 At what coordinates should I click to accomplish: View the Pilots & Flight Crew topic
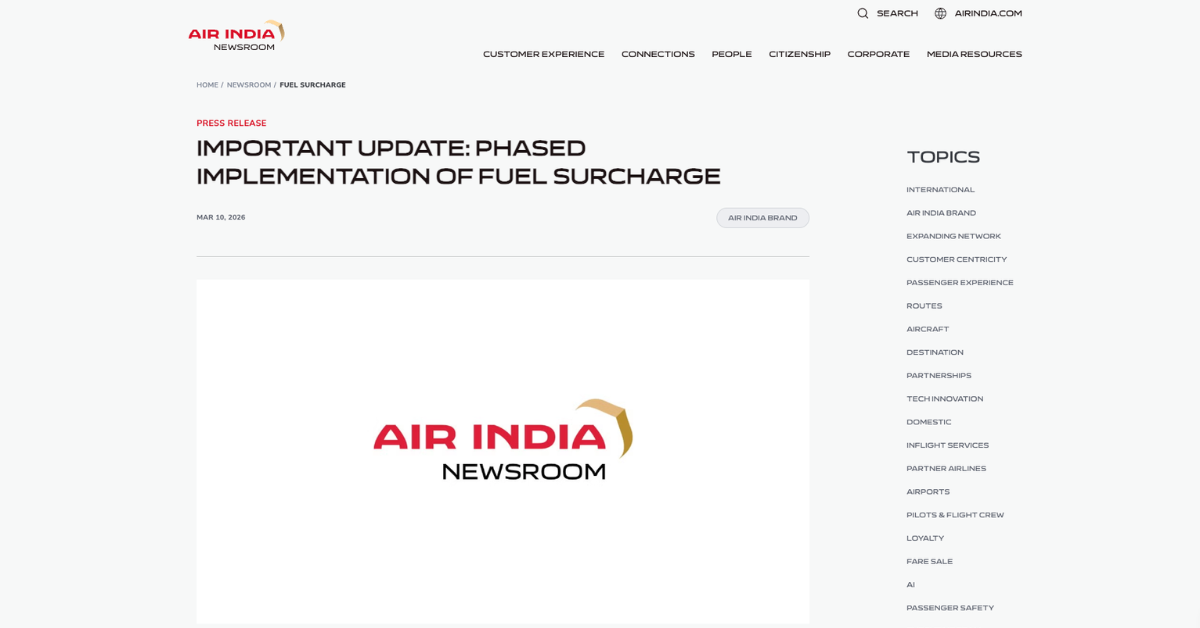[954, 515]
